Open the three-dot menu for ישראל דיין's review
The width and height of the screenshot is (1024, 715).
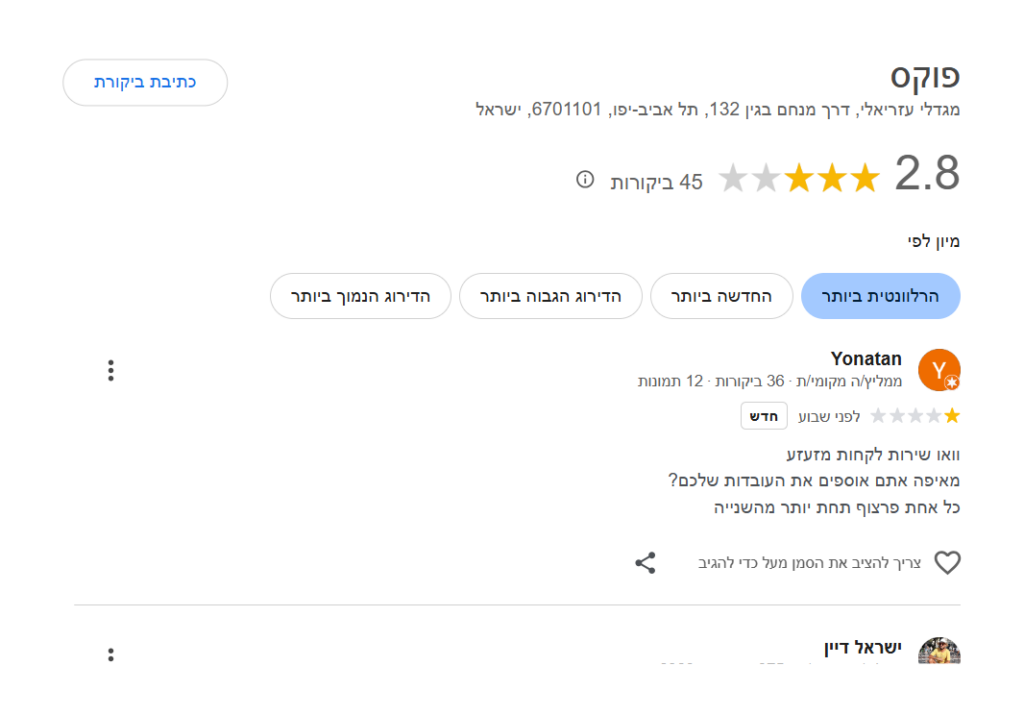coord(111,654)
